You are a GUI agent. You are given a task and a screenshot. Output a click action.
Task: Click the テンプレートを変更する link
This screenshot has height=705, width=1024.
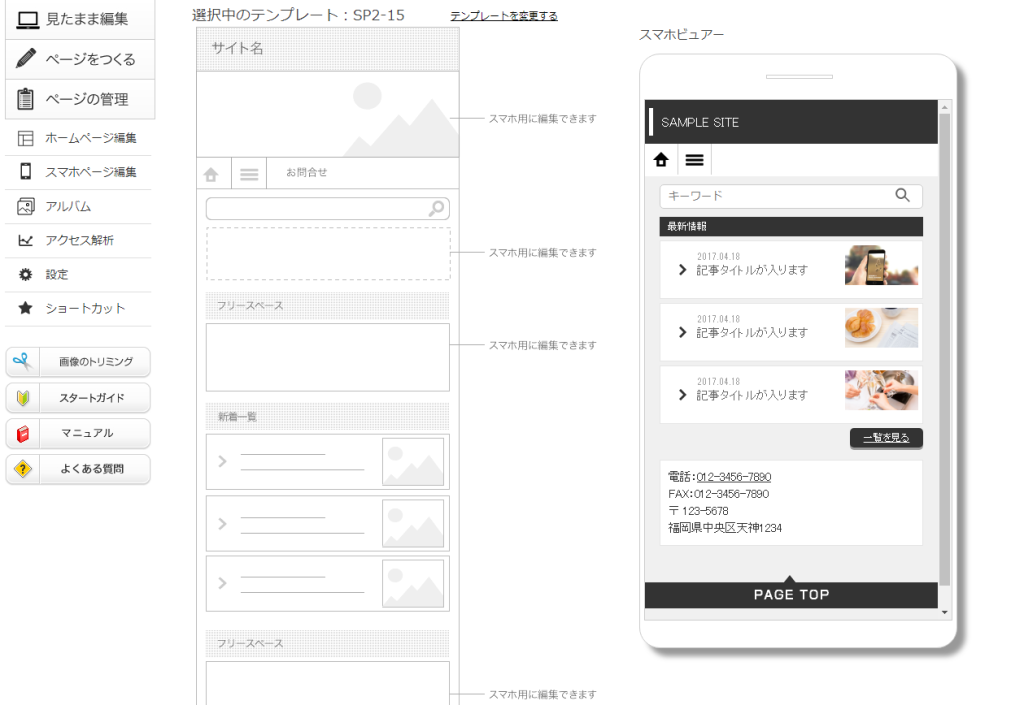[503, 15]
